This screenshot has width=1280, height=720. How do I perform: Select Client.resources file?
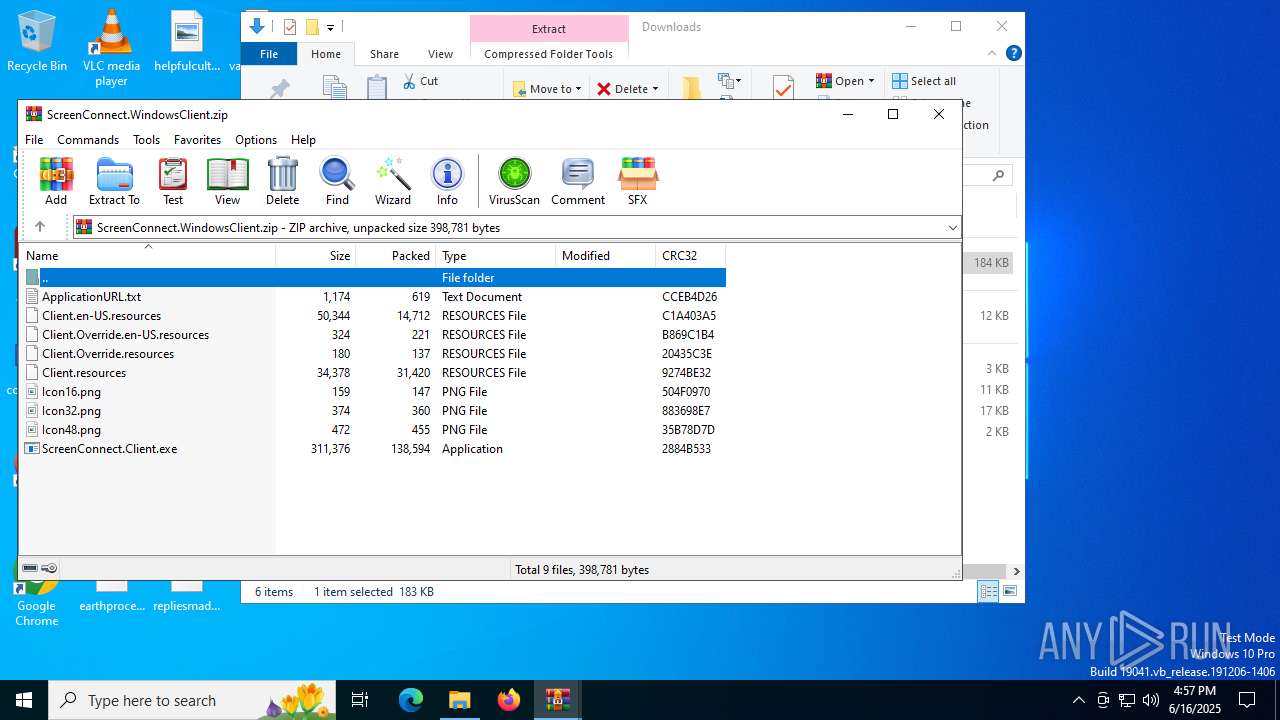[x=373, y=372]
